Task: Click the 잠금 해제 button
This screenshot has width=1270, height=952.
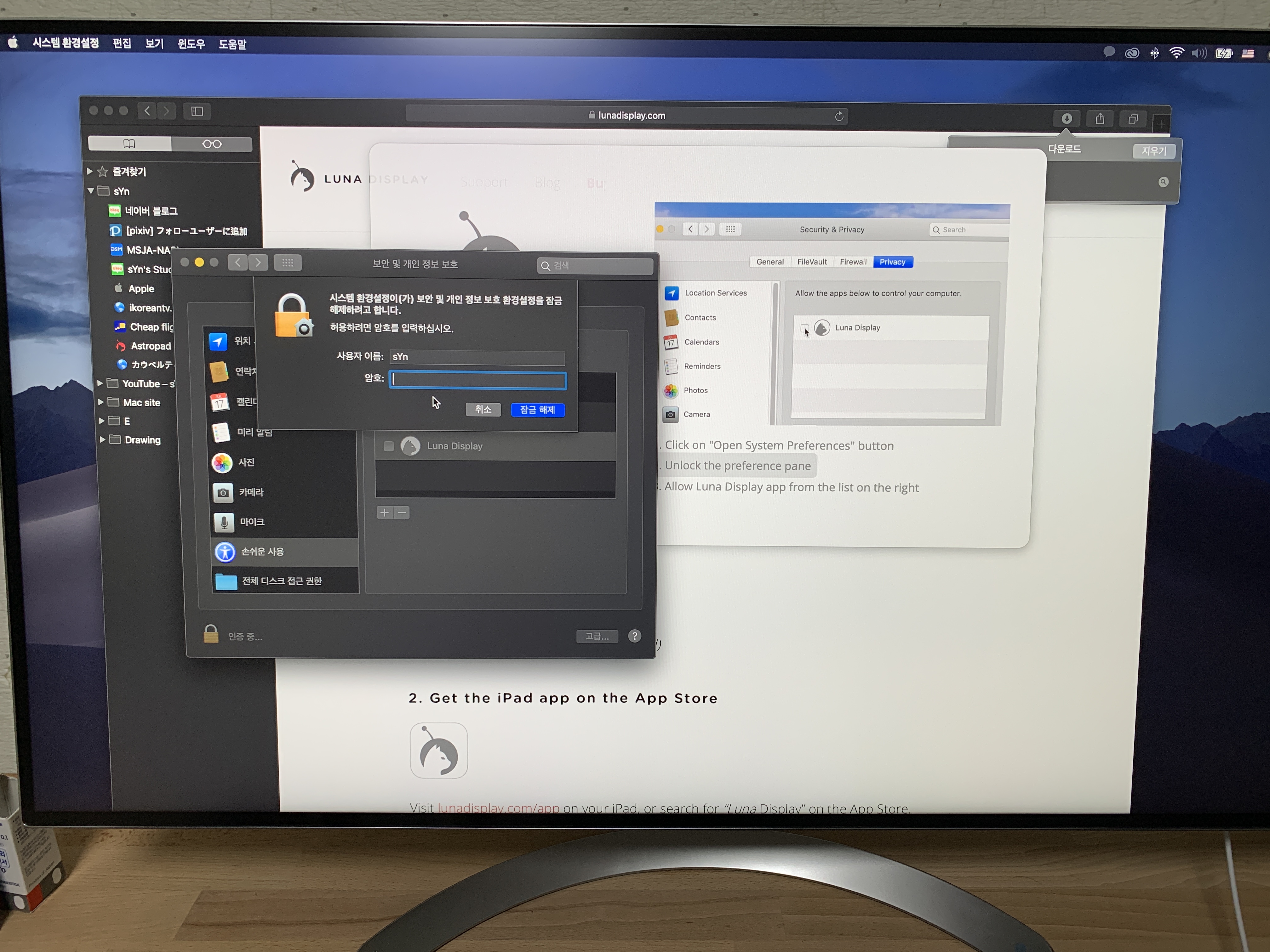Action: [537, 410]
